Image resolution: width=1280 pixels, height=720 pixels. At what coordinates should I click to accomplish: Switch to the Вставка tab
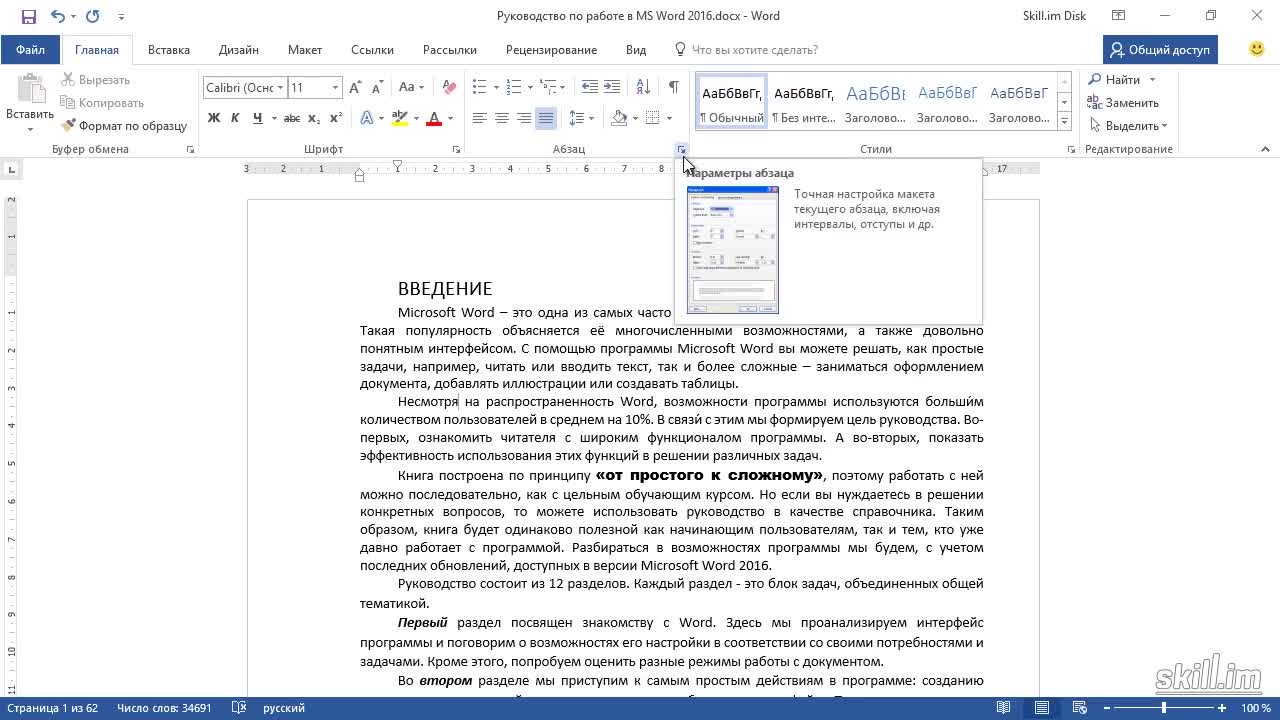click(169, 49)
